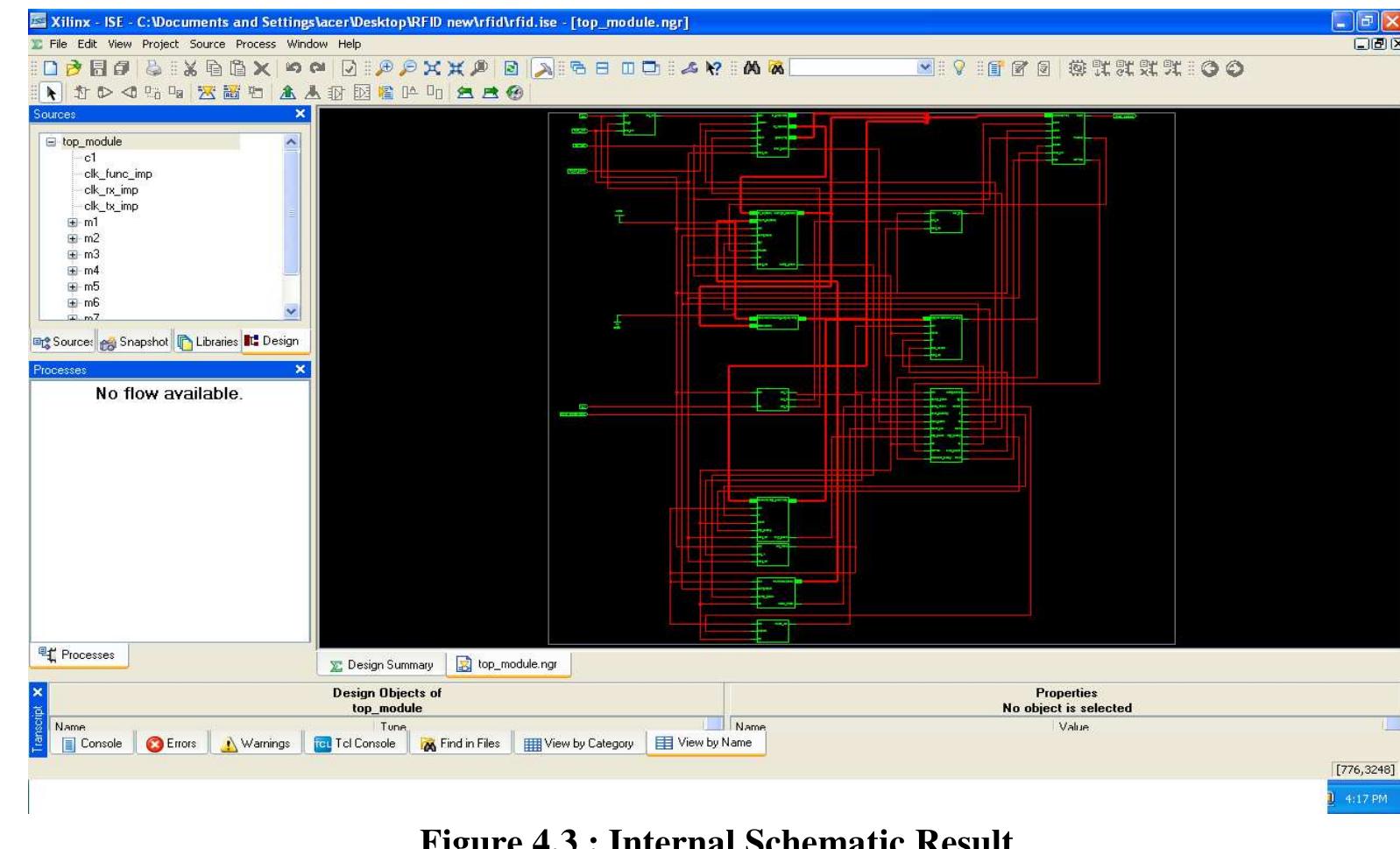Screen dimensions: 1400x849
Task: Select clk_tx_imp in the sources tree
Action: (x=111, y=207)
